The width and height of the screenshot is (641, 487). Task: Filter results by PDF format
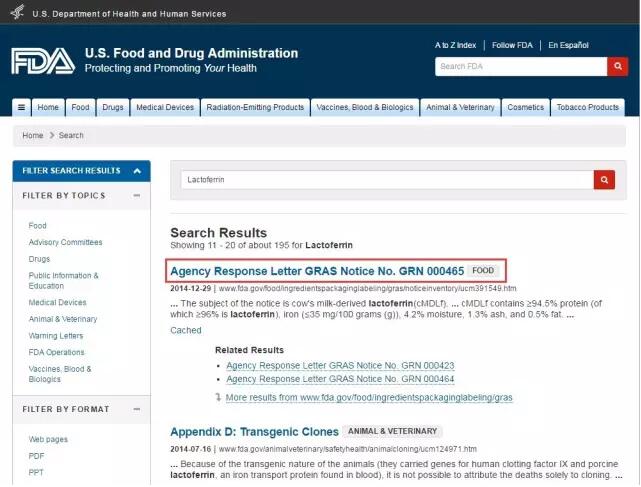(x=36, y=455)
